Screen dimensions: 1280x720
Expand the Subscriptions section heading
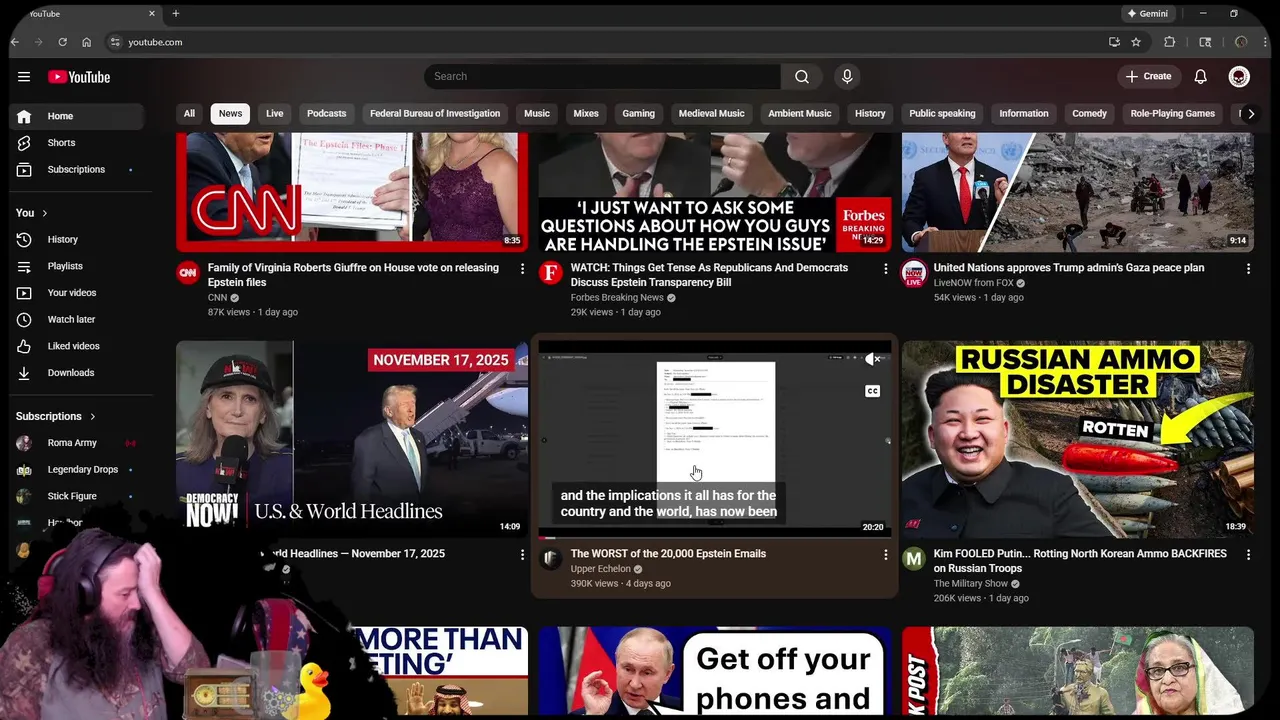56,416
